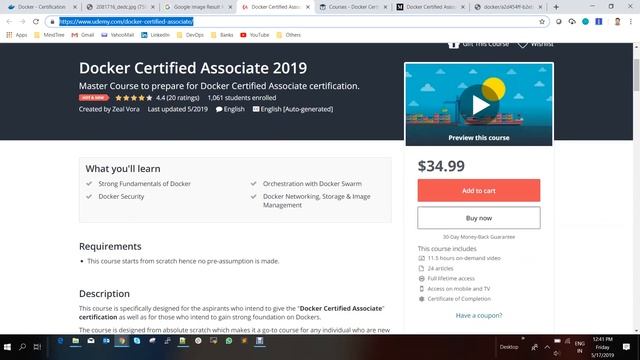Open the DevOps bookmark folder
Screen dimensions: 640x360
pyautogui.click(x=190, y=35)
